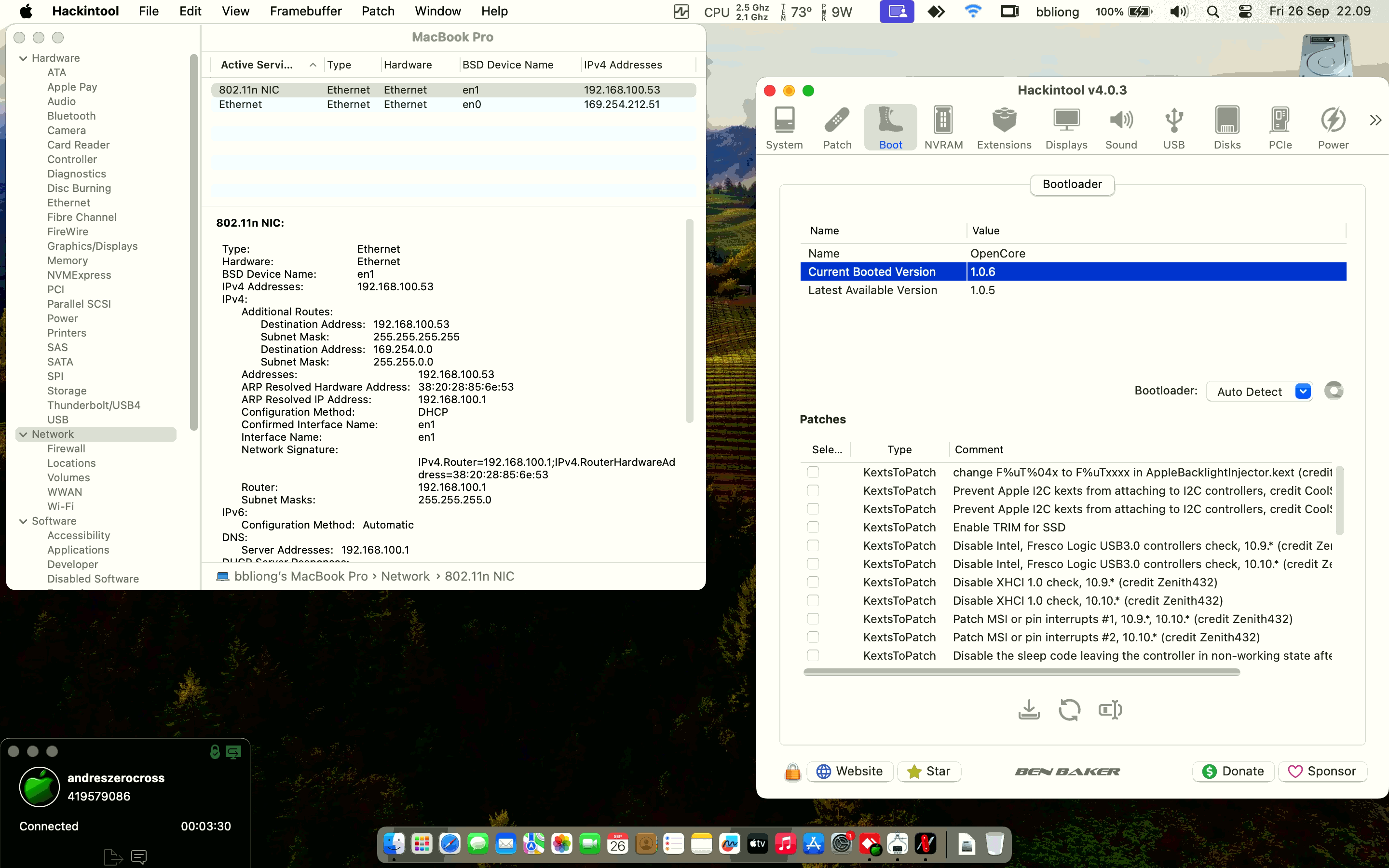This screenshot has width=1389, height=868.
Task: Open the Bootloader Auto Detect dropdown
Action: click(1259, 392)
